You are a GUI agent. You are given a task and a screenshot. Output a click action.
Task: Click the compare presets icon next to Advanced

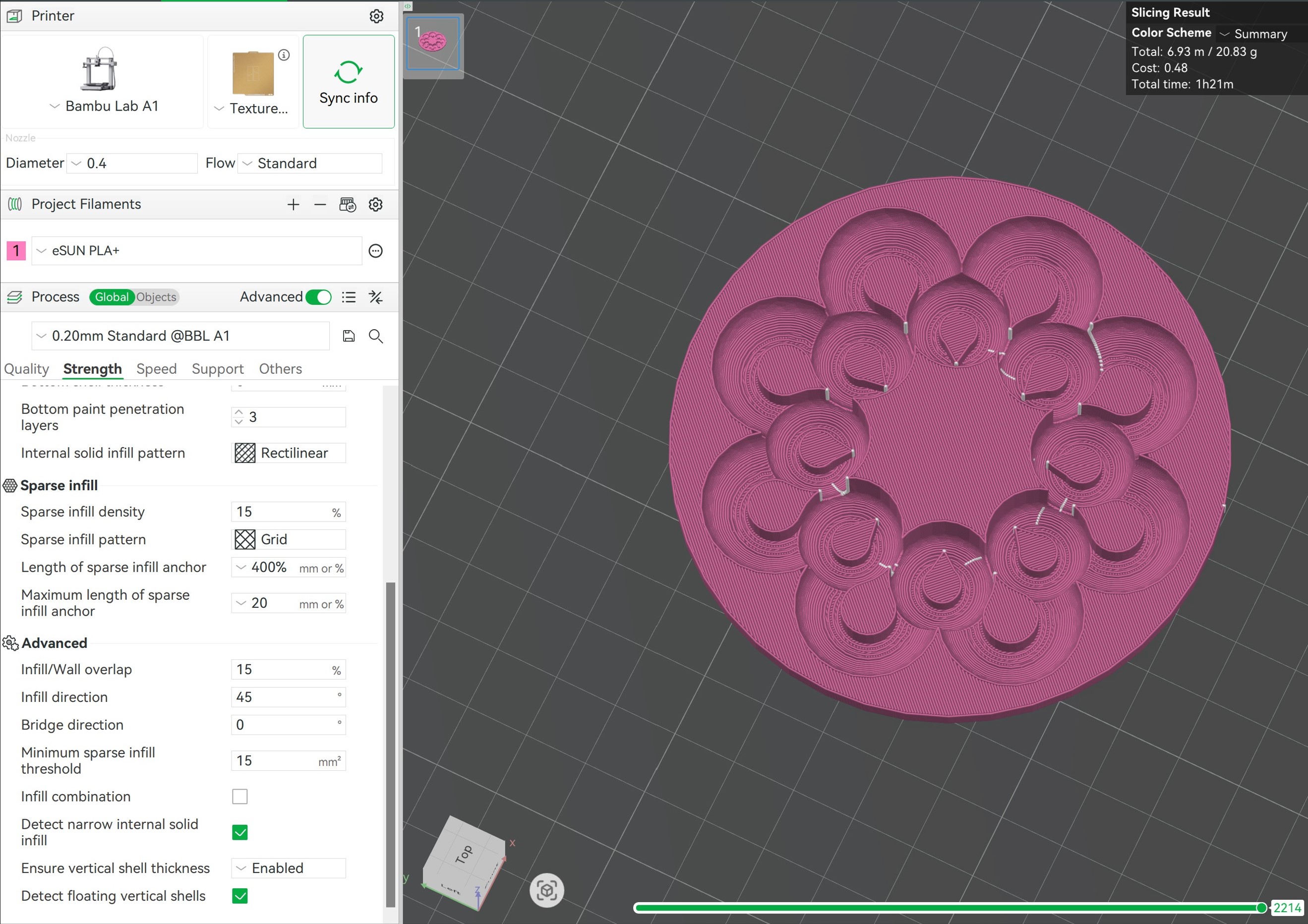point(375,297)
